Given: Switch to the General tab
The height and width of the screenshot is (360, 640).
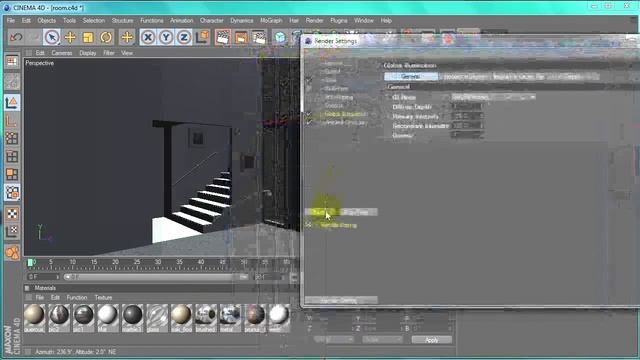Looking at the screenshot, I should pyautogui.click(x=411, y=76).
